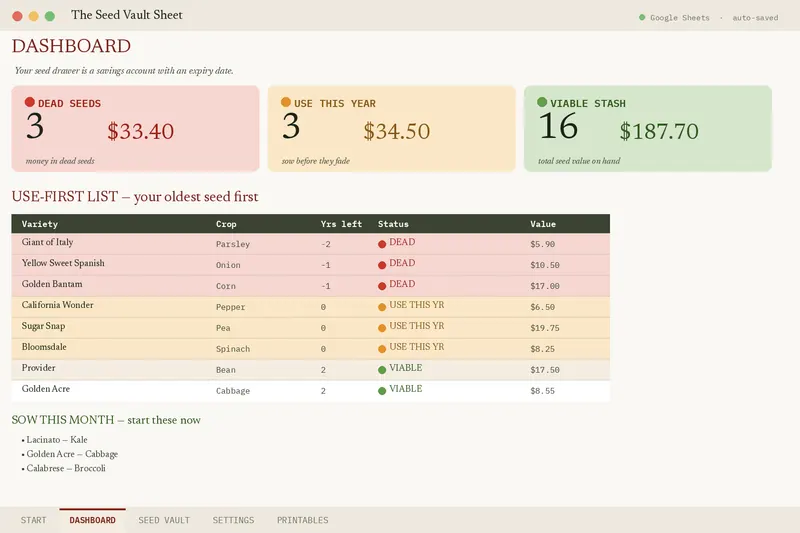The width and height of the screenshot is (800, 533).
Task: Click the $5.90 value cell
Action: [x=542, y=244]
